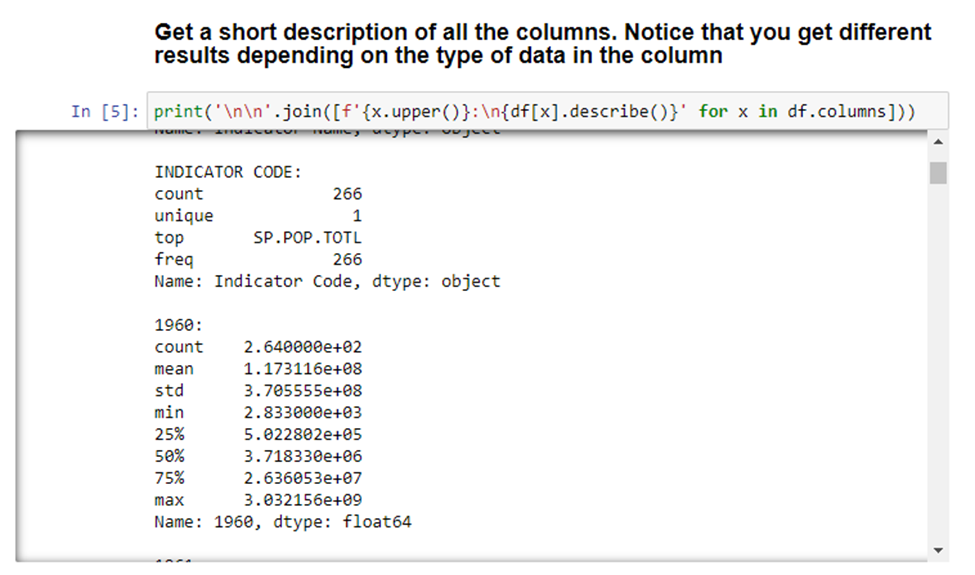Screen dimensions: 975x575
Task: Click the In [5]: cell prompt
Action: click(104, 112)
